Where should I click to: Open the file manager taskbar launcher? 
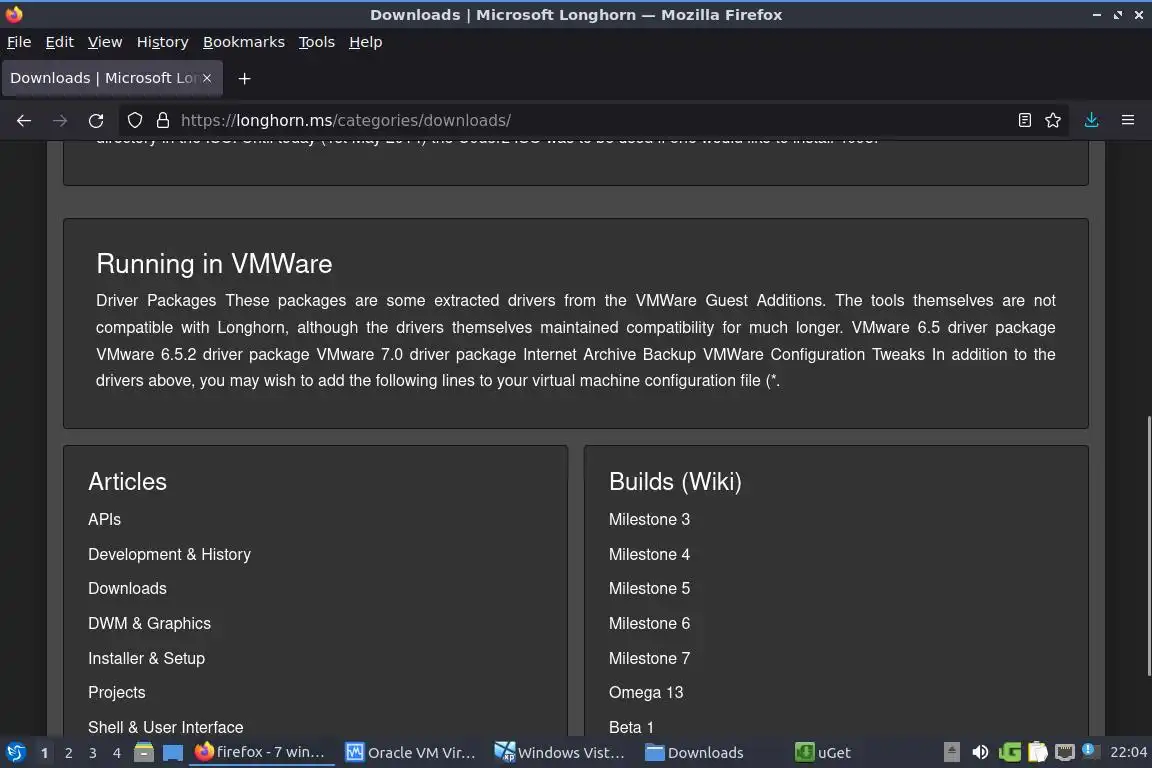[144, 753]
